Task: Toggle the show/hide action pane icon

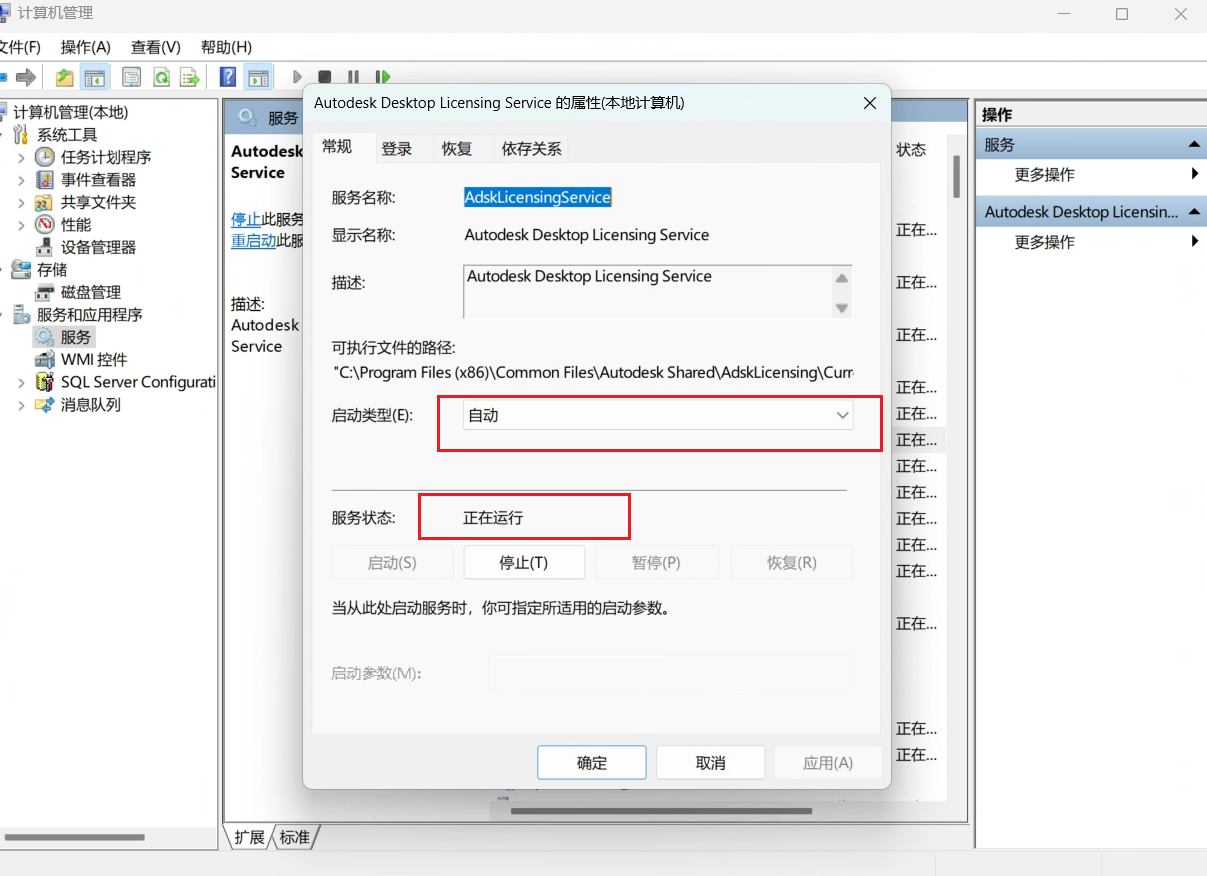Action: click(259, 77)
